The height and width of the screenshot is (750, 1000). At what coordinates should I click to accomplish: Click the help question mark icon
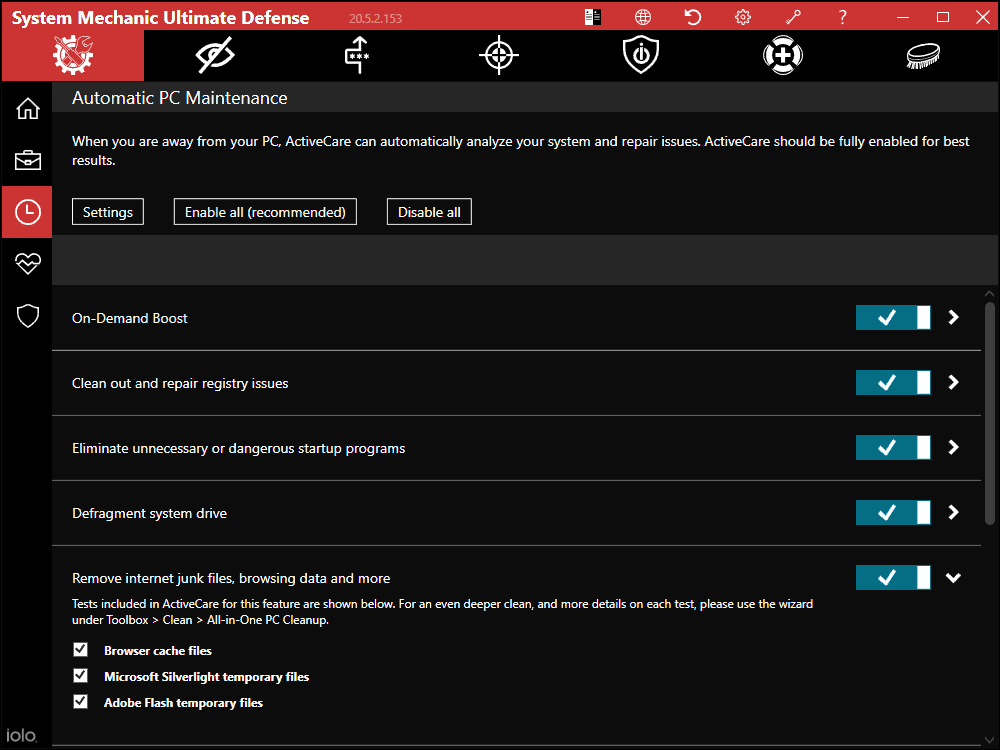click(x=842, y=16)
